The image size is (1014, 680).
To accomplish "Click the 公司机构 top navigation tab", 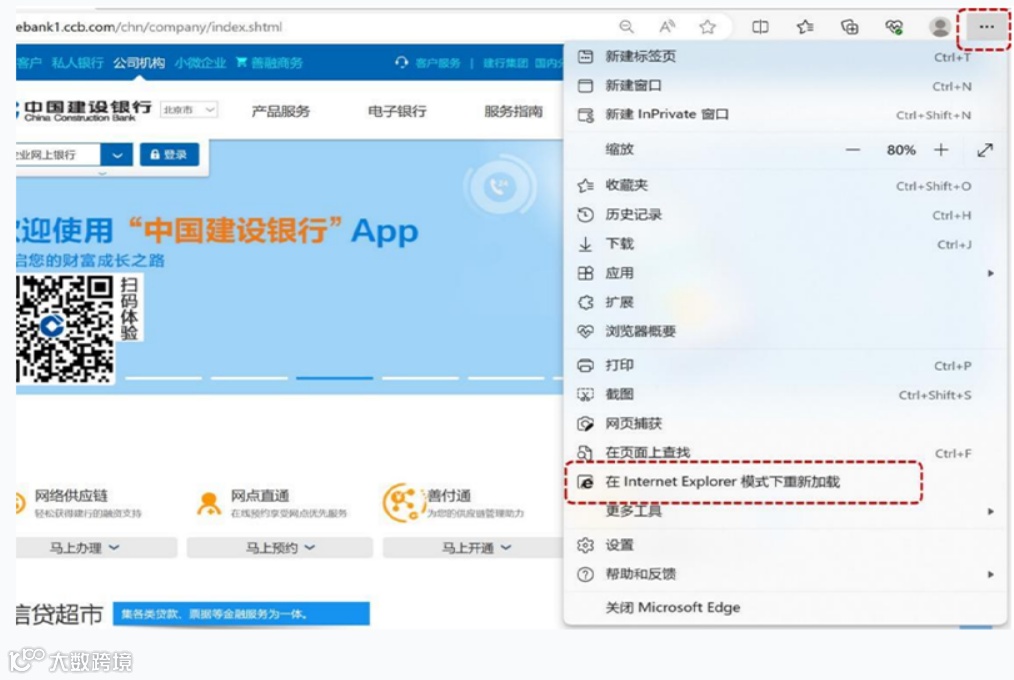I will (138, 63).
